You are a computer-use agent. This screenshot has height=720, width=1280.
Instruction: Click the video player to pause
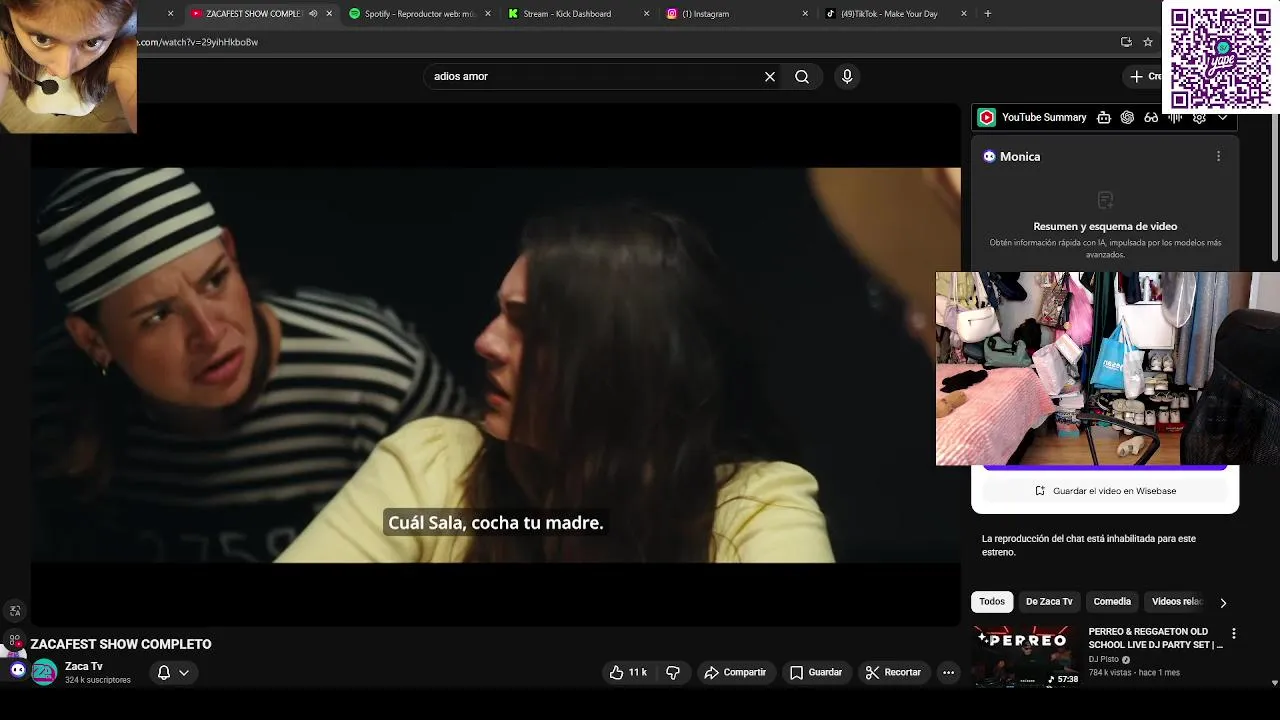(495, 365)
